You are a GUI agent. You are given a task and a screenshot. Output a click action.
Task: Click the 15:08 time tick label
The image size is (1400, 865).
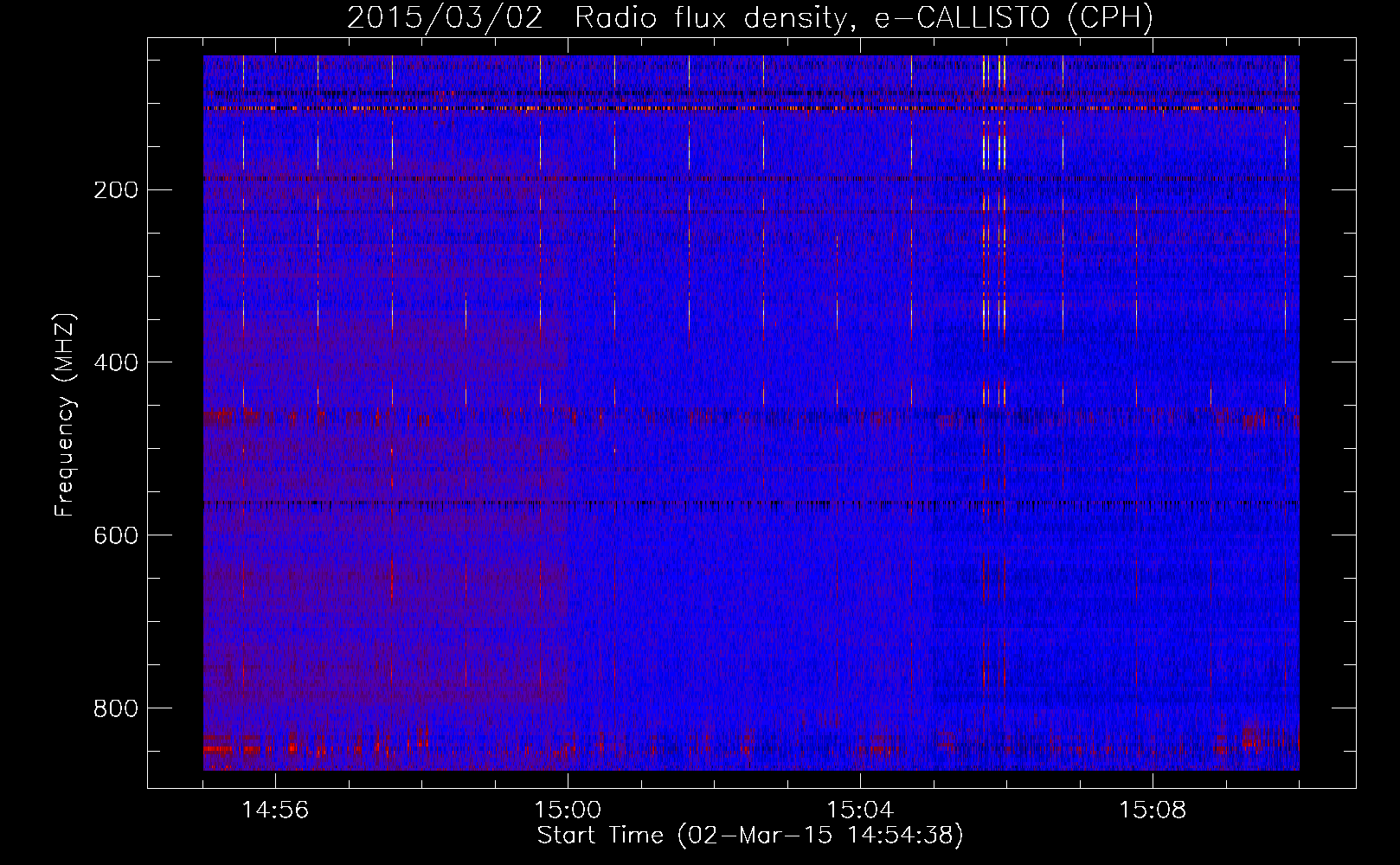(1153, 811)
